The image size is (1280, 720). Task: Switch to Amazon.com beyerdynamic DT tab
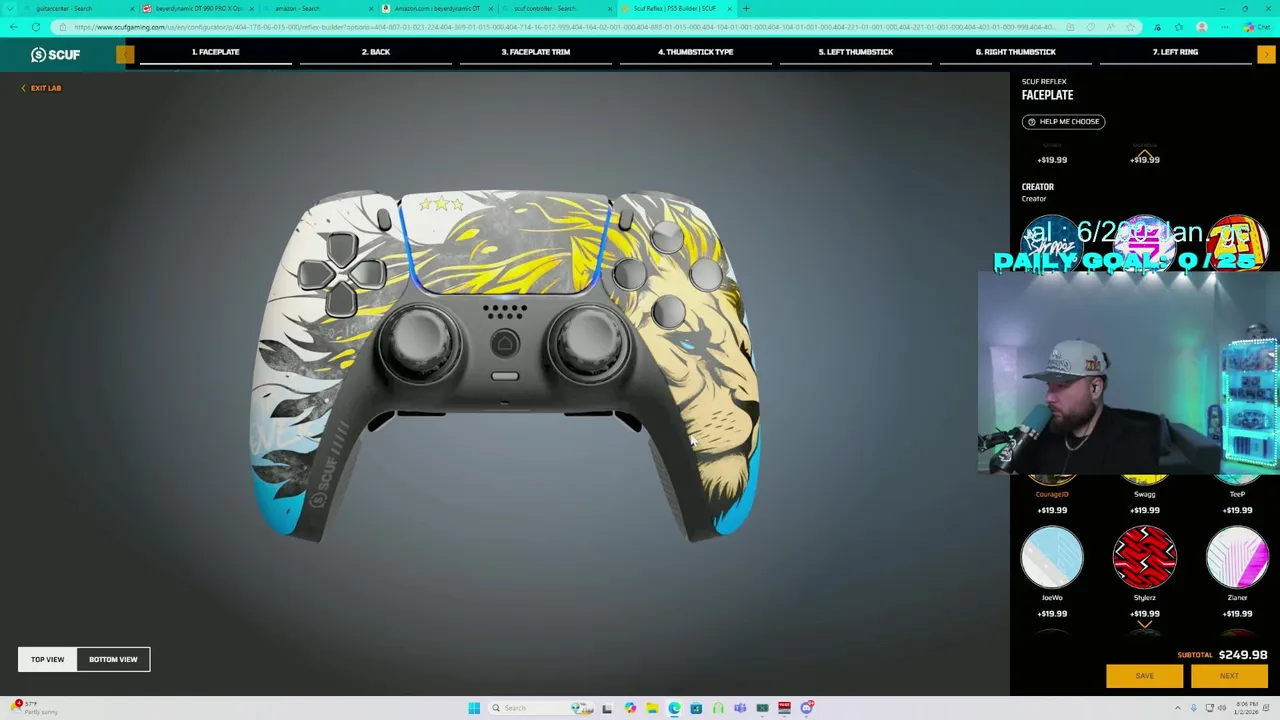click(x=438, y=8)
